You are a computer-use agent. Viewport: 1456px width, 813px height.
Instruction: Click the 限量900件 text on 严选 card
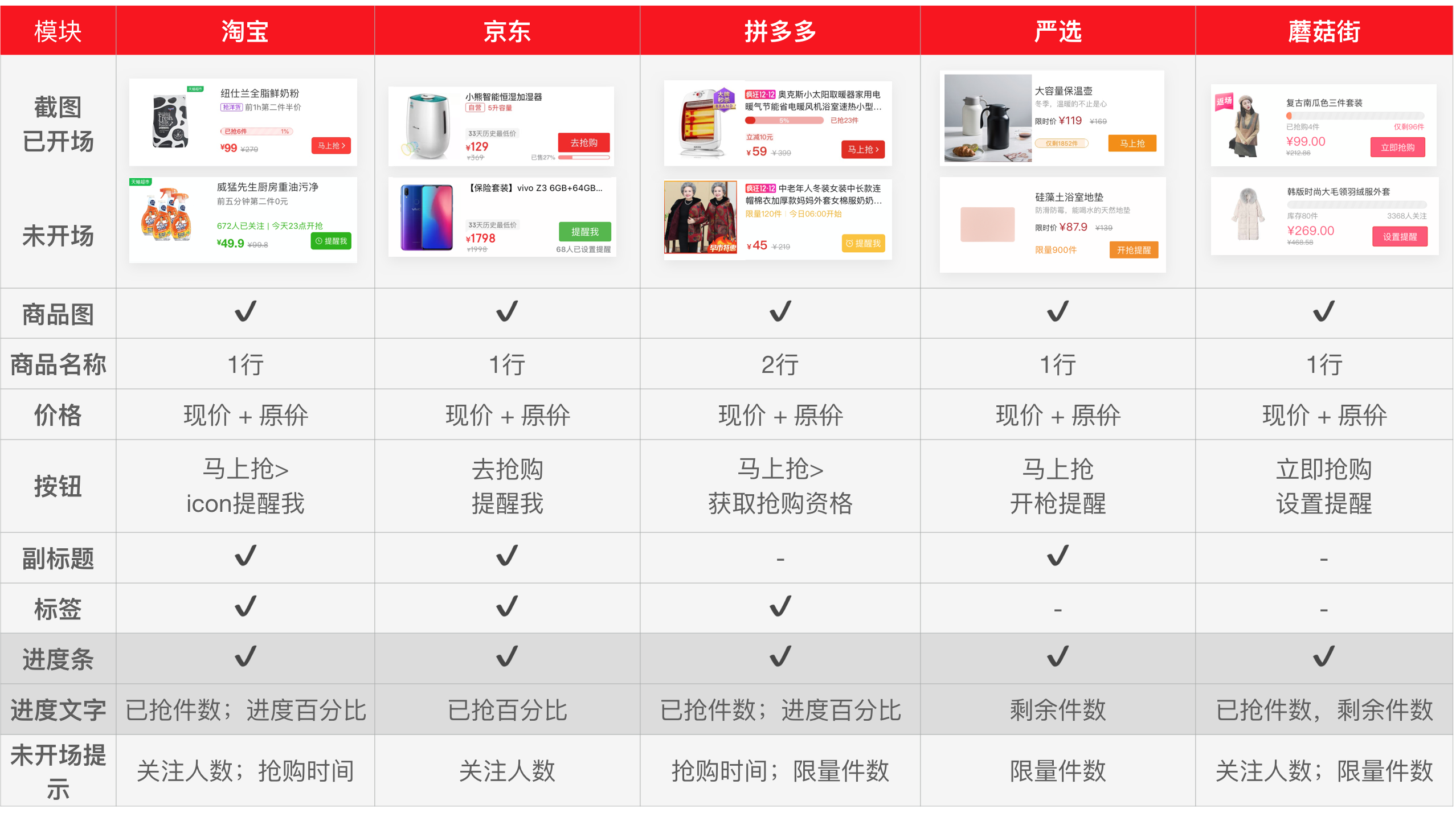coord(1056,250)
